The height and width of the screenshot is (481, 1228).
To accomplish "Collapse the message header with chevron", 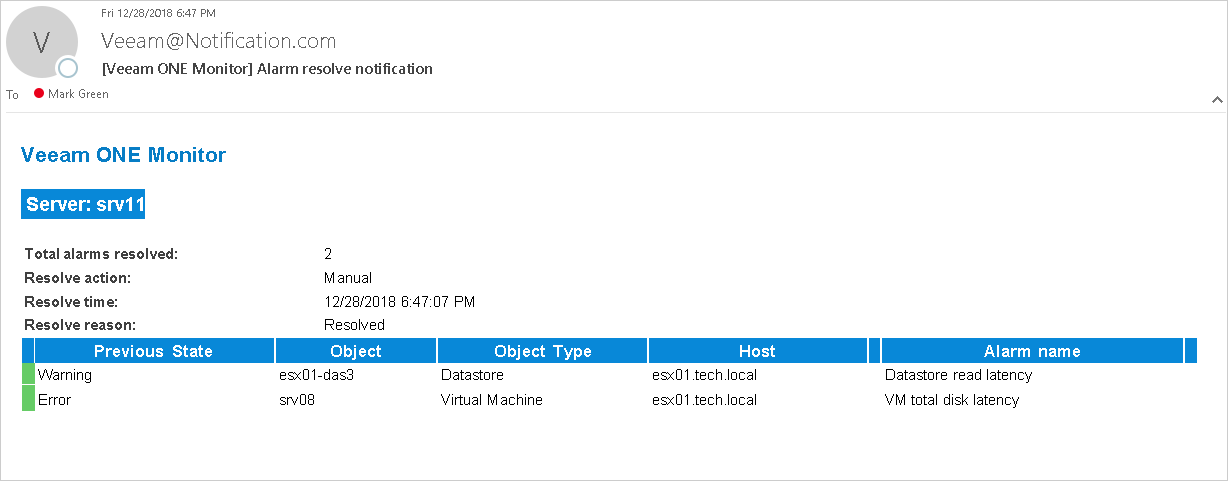I will point(1217,99).
